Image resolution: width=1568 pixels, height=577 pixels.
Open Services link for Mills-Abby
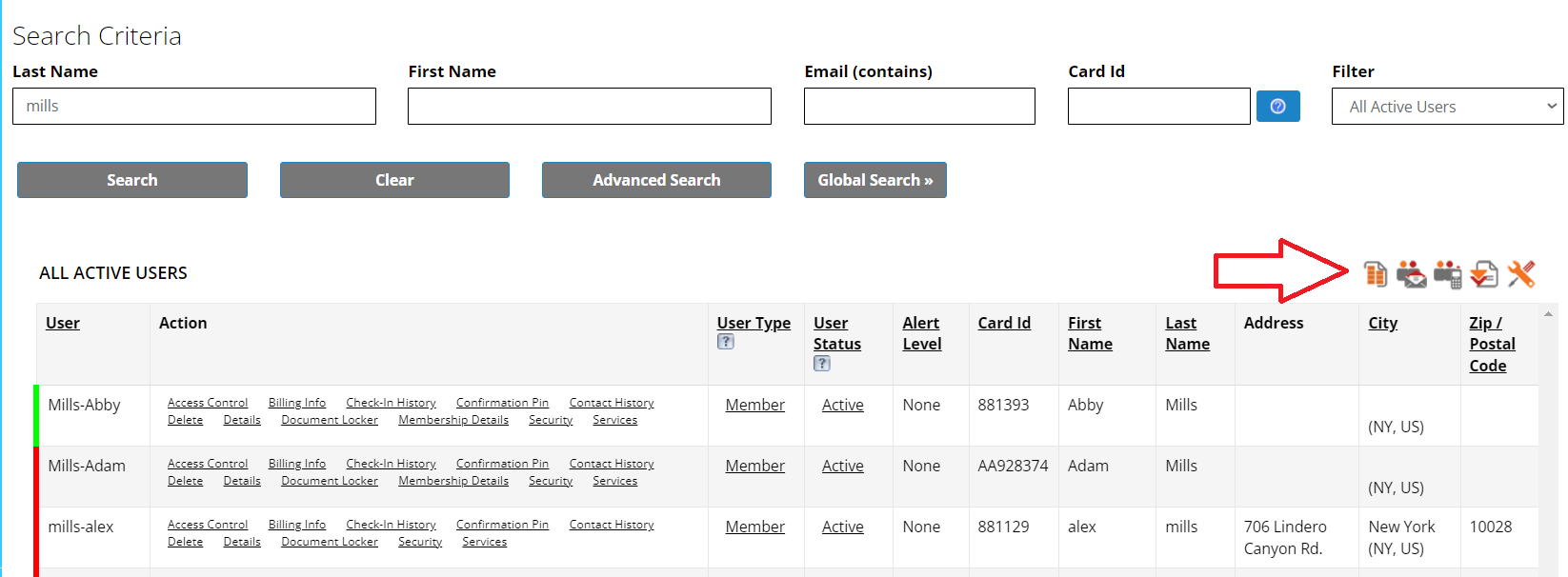pyautogui.click(x=615, y=420)
